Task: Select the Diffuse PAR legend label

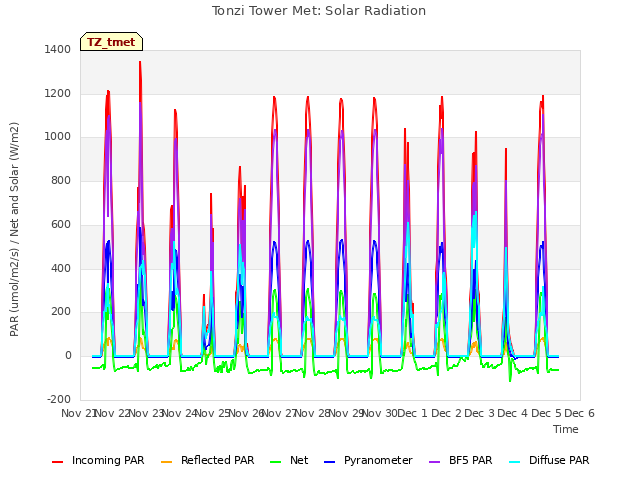Action: 559,460
